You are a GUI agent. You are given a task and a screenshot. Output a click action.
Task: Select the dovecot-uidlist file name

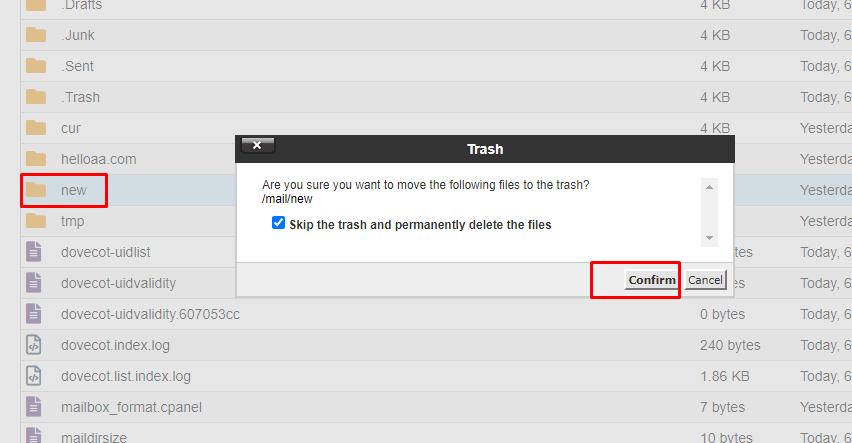pyautogui.click(x=105, y=252)
